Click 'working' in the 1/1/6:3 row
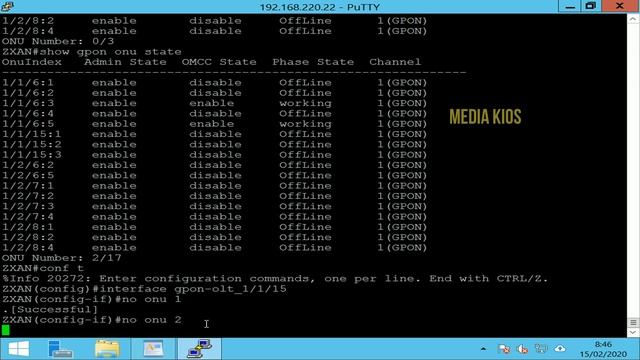The image size is (640, 360). pos(305,103)
